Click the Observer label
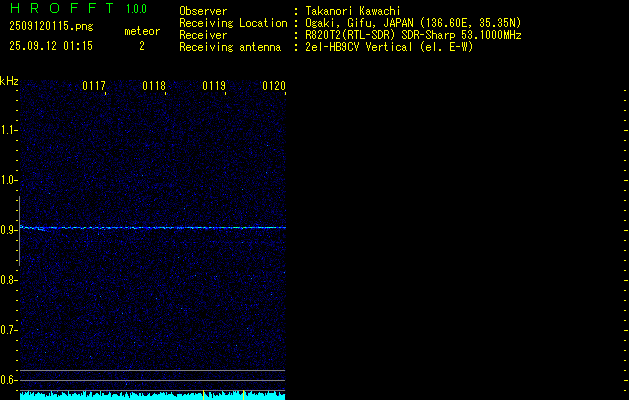629x400 pixels. pyautogui.click(x=203, y=11)
